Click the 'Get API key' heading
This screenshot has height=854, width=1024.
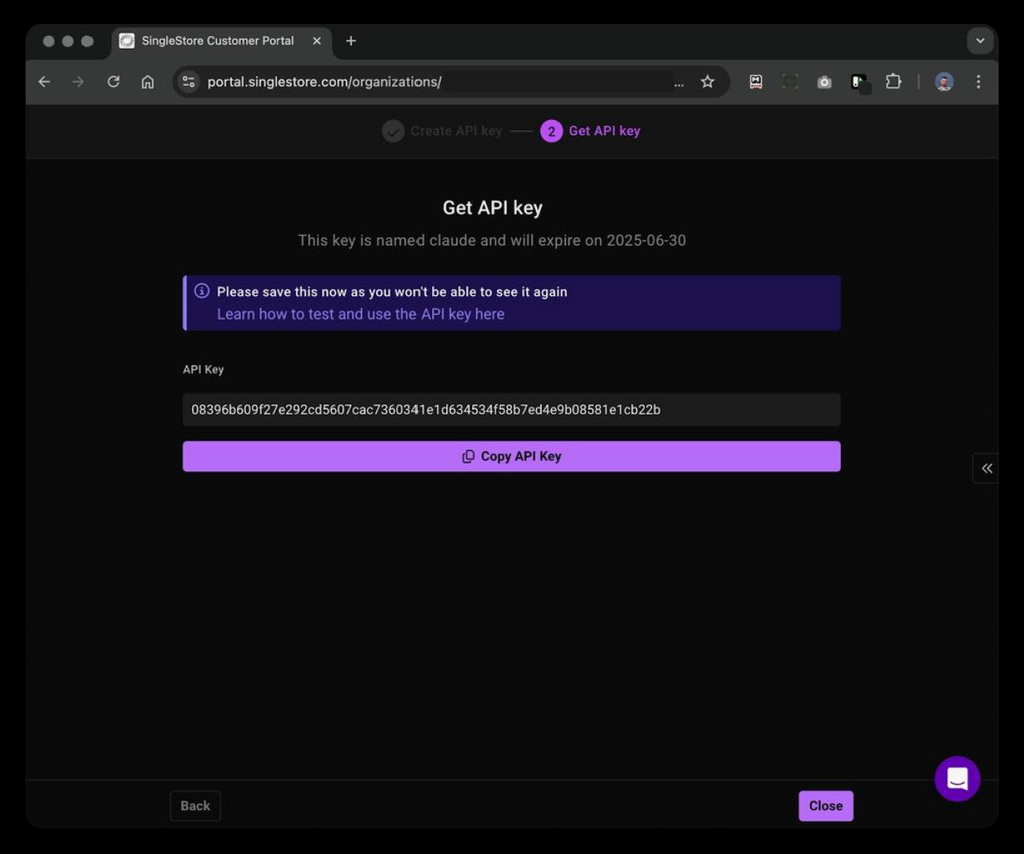coord(492,208)
